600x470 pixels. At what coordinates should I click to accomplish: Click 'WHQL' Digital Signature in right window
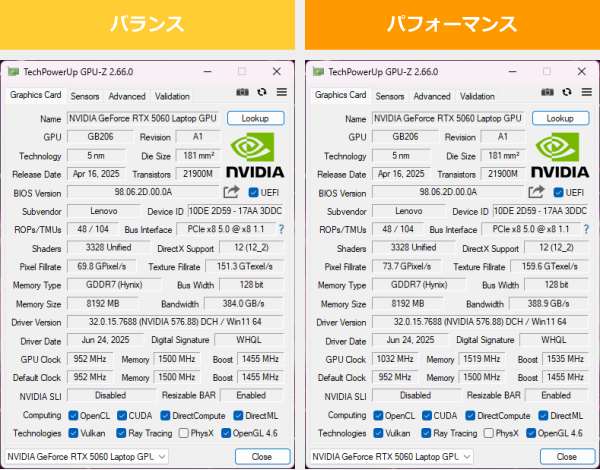coord(554,340)
